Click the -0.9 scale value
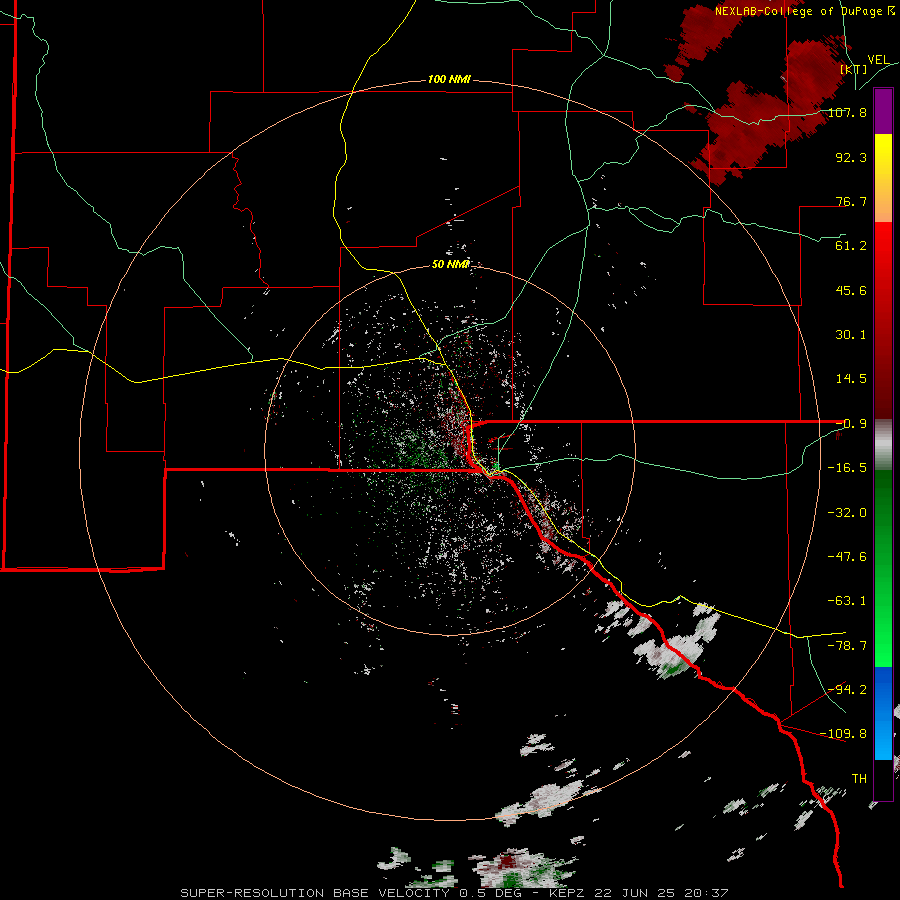 click(851, 424)
